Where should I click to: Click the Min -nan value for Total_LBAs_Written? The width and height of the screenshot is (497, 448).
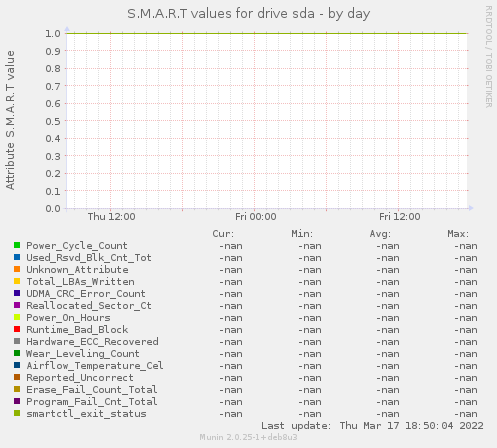tap(310, 282)
